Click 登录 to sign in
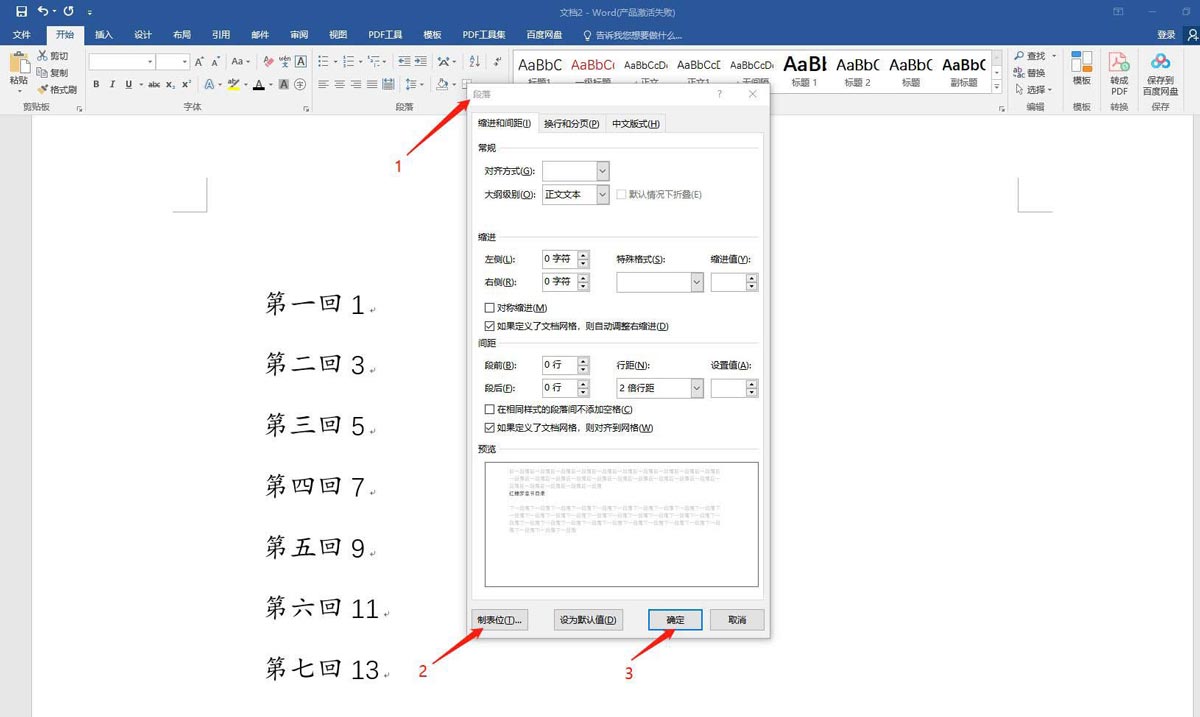The width and height of the screenshot is (1200, 717). [1166, 35]
